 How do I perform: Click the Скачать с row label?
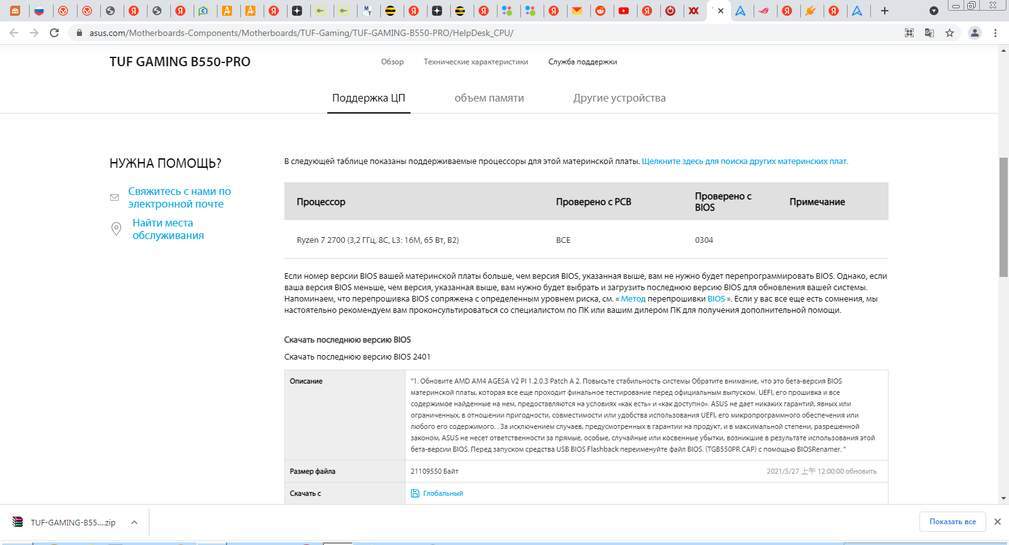[305, 494]
